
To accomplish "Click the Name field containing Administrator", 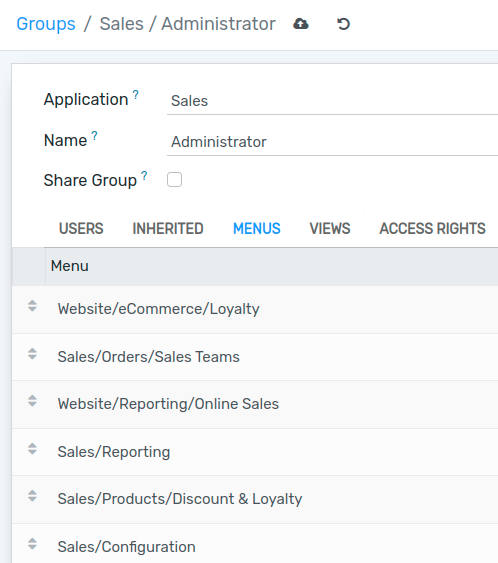I will pos(332,142).
